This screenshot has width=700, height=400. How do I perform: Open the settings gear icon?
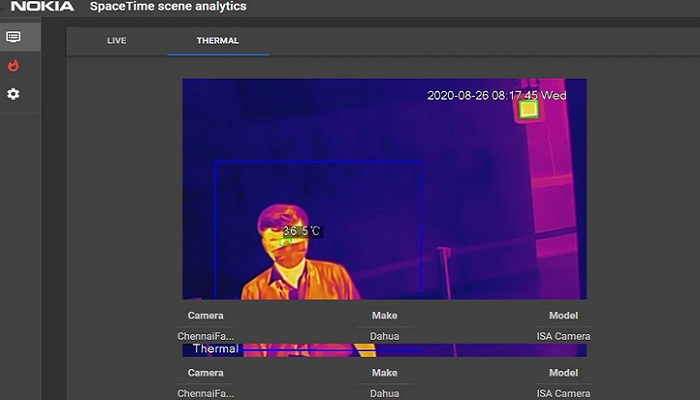point(13,94)
